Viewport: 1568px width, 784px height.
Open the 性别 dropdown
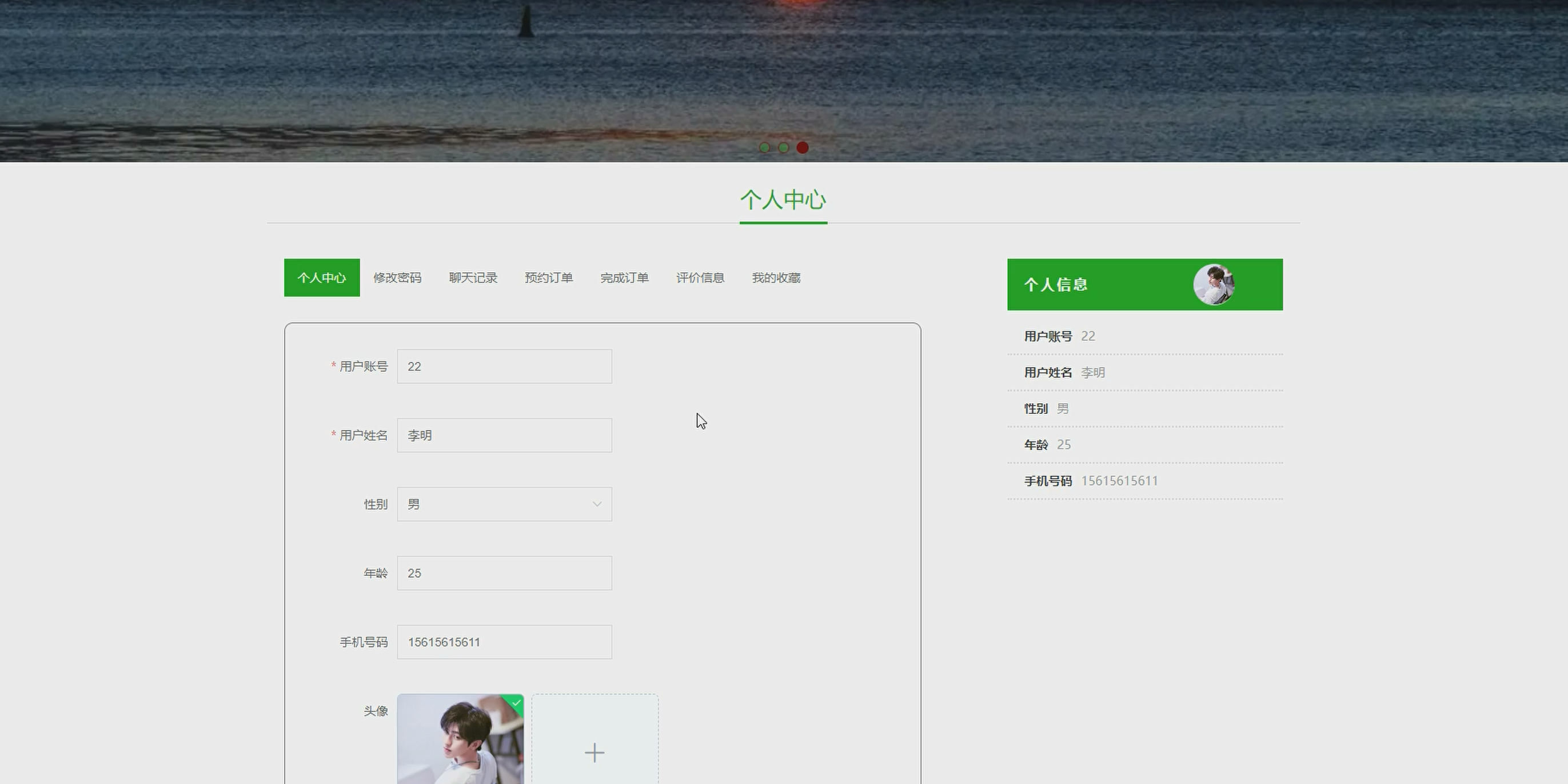pos(505,504)
